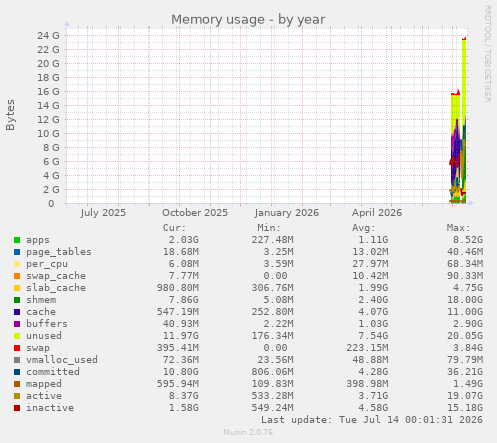Click the 'page_tables' legend label
This screenshot has height=443, width=497.
59,252
